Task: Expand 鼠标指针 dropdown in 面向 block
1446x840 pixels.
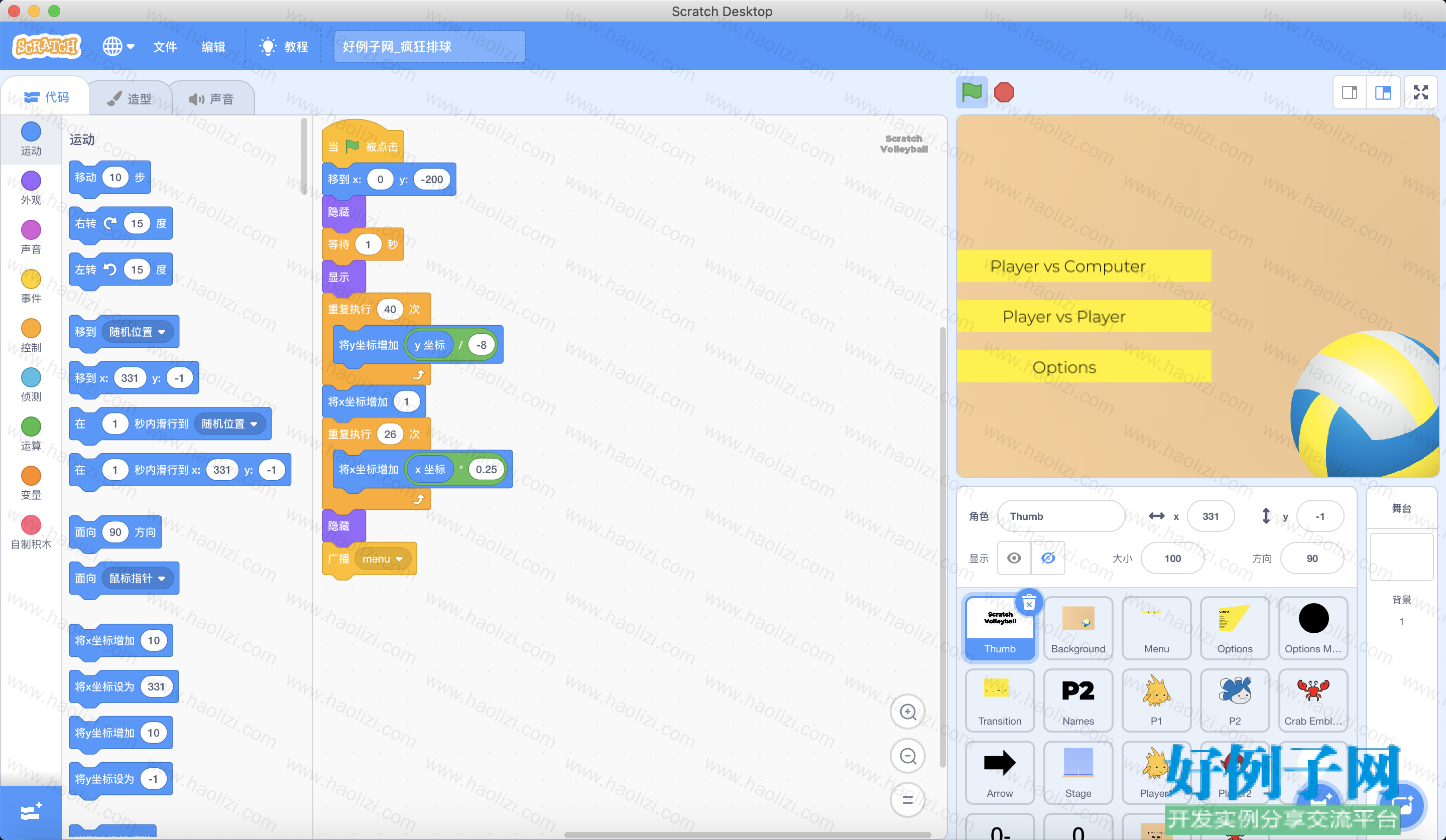Action: click(137, 579)
